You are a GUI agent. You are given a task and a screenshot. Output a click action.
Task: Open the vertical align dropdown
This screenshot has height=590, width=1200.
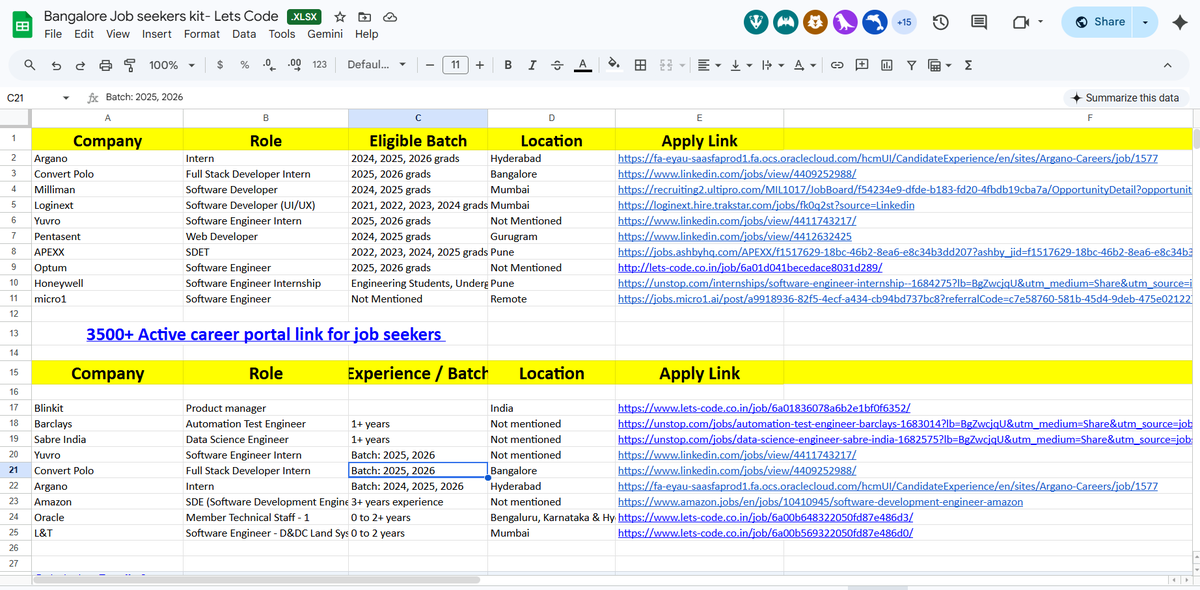[741, 65]
